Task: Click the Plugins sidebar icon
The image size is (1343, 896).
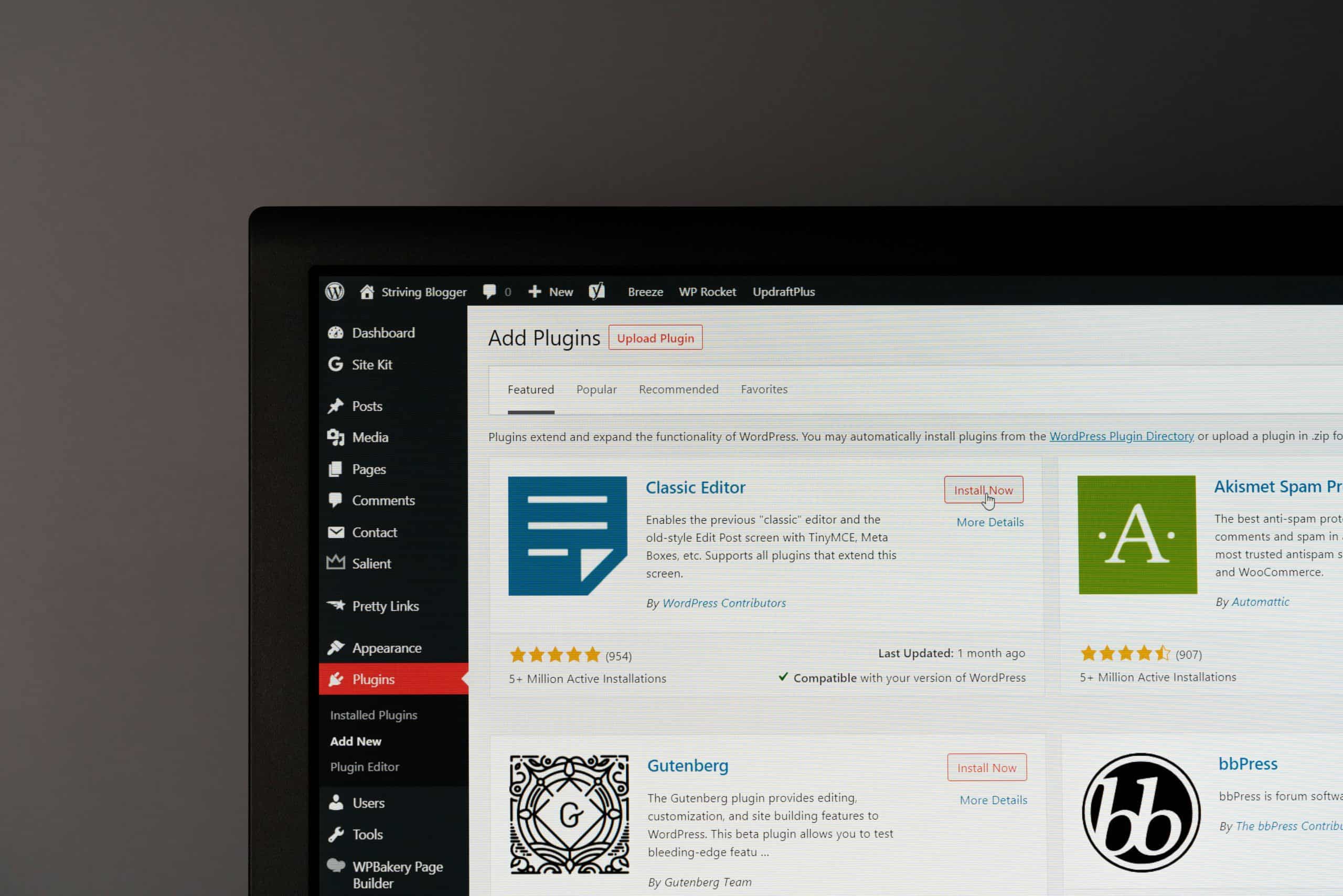Action: click(x=335, y=678)
